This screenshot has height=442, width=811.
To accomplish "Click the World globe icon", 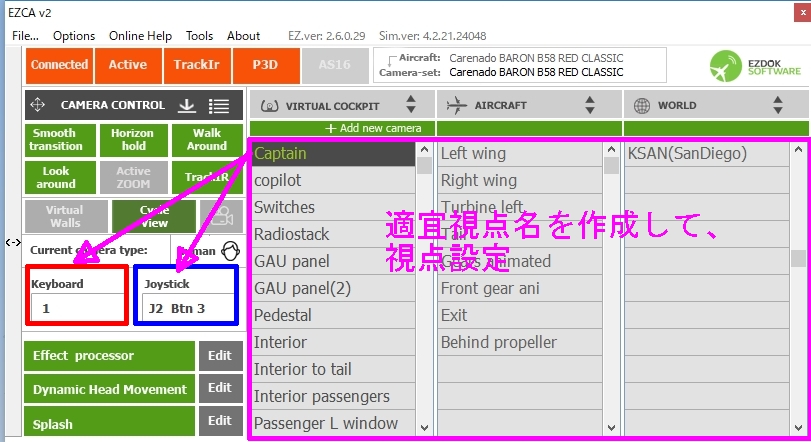I will coord(642,105).
